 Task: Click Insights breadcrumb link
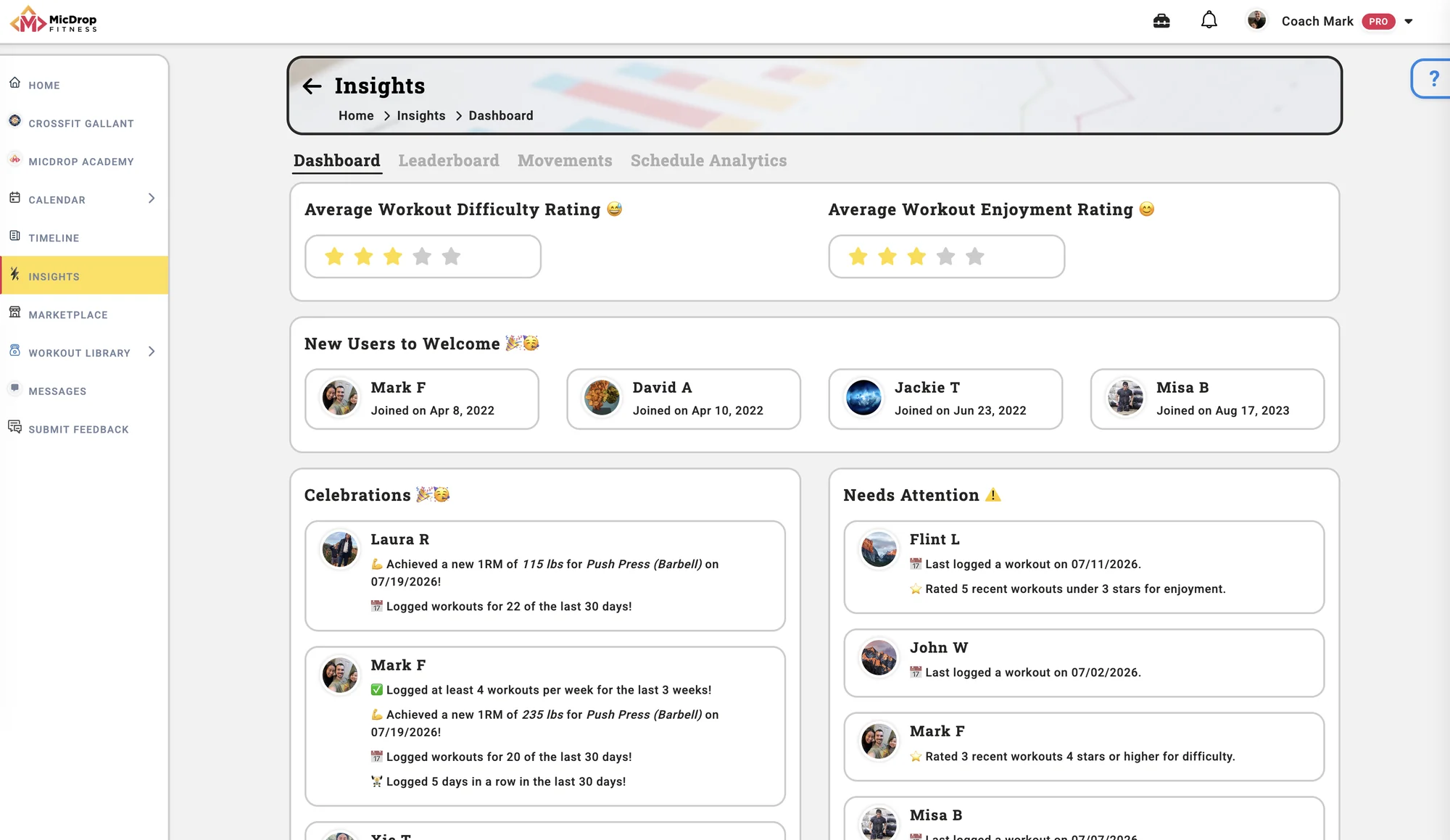(421, 116)
